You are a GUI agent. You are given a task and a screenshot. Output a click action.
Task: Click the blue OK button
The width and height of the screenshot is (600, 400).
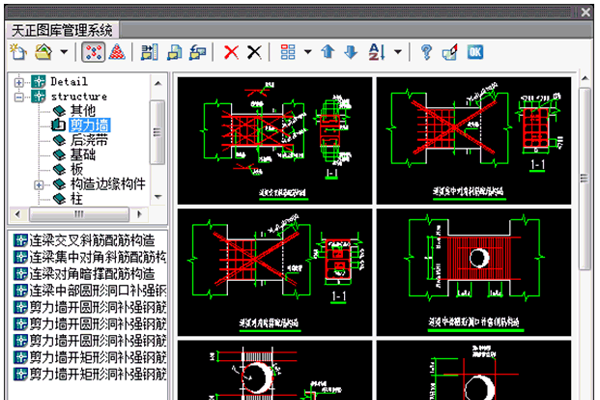point(475,52)
